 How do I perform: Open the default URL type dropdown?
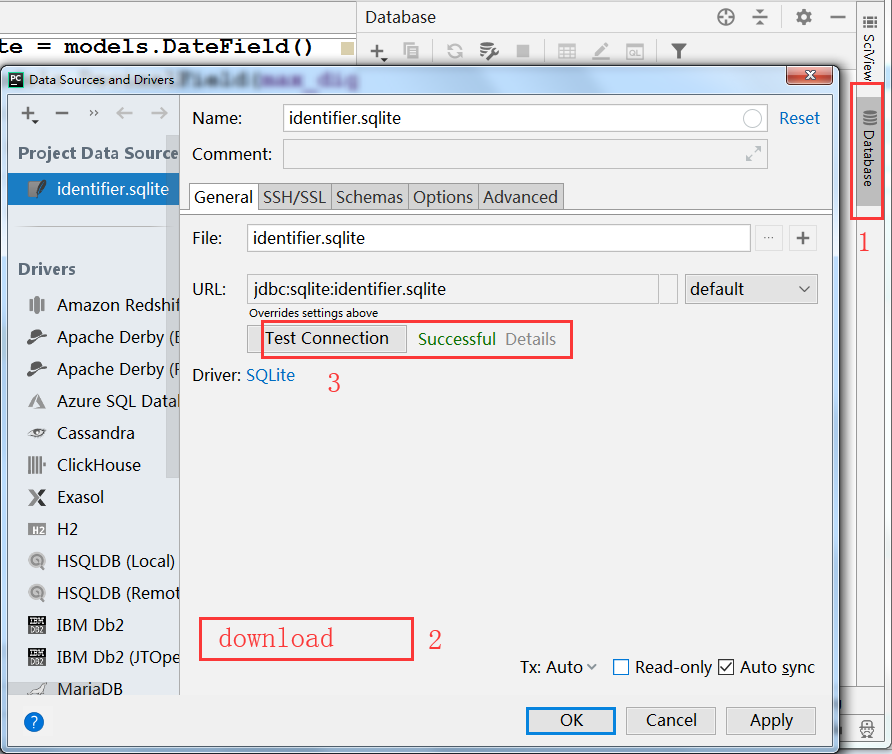[751, 289]
